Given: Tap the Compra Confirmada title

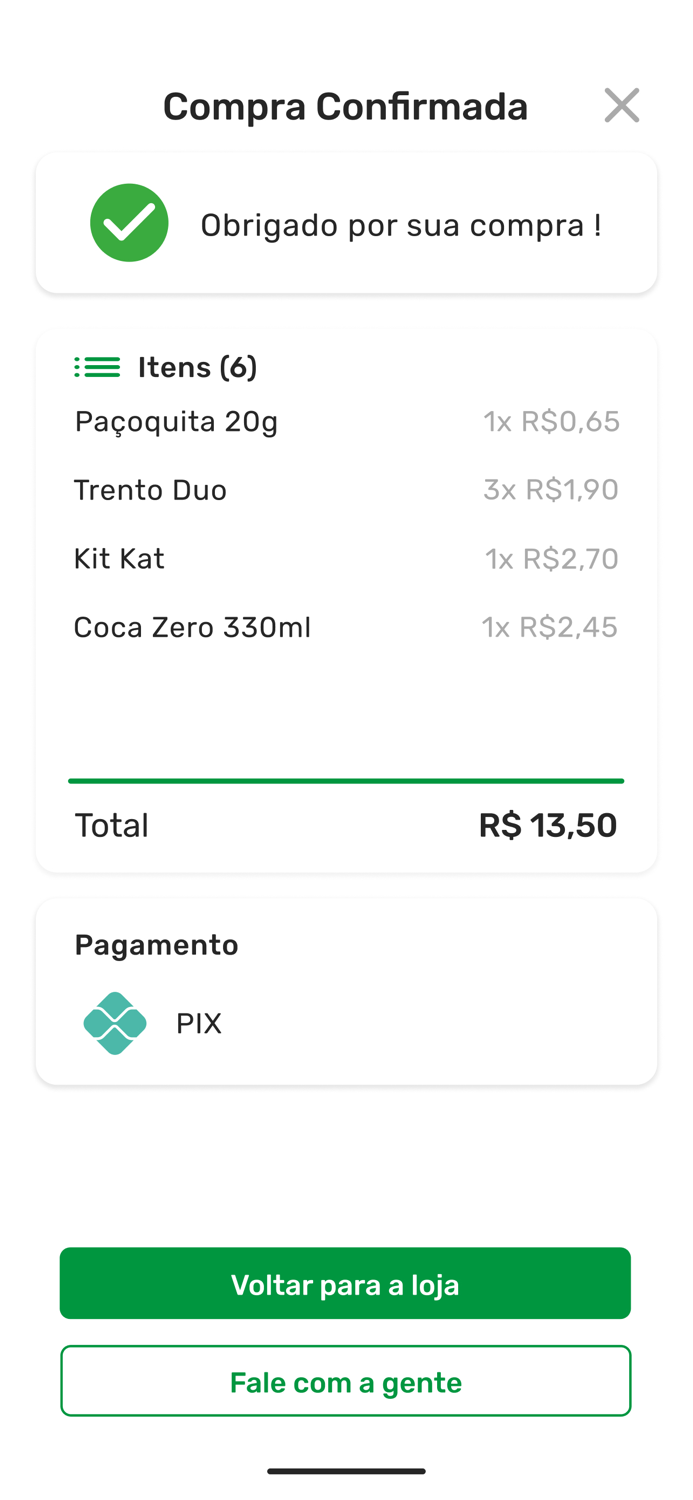Looking at the screenshot, I should pos(346,104).
